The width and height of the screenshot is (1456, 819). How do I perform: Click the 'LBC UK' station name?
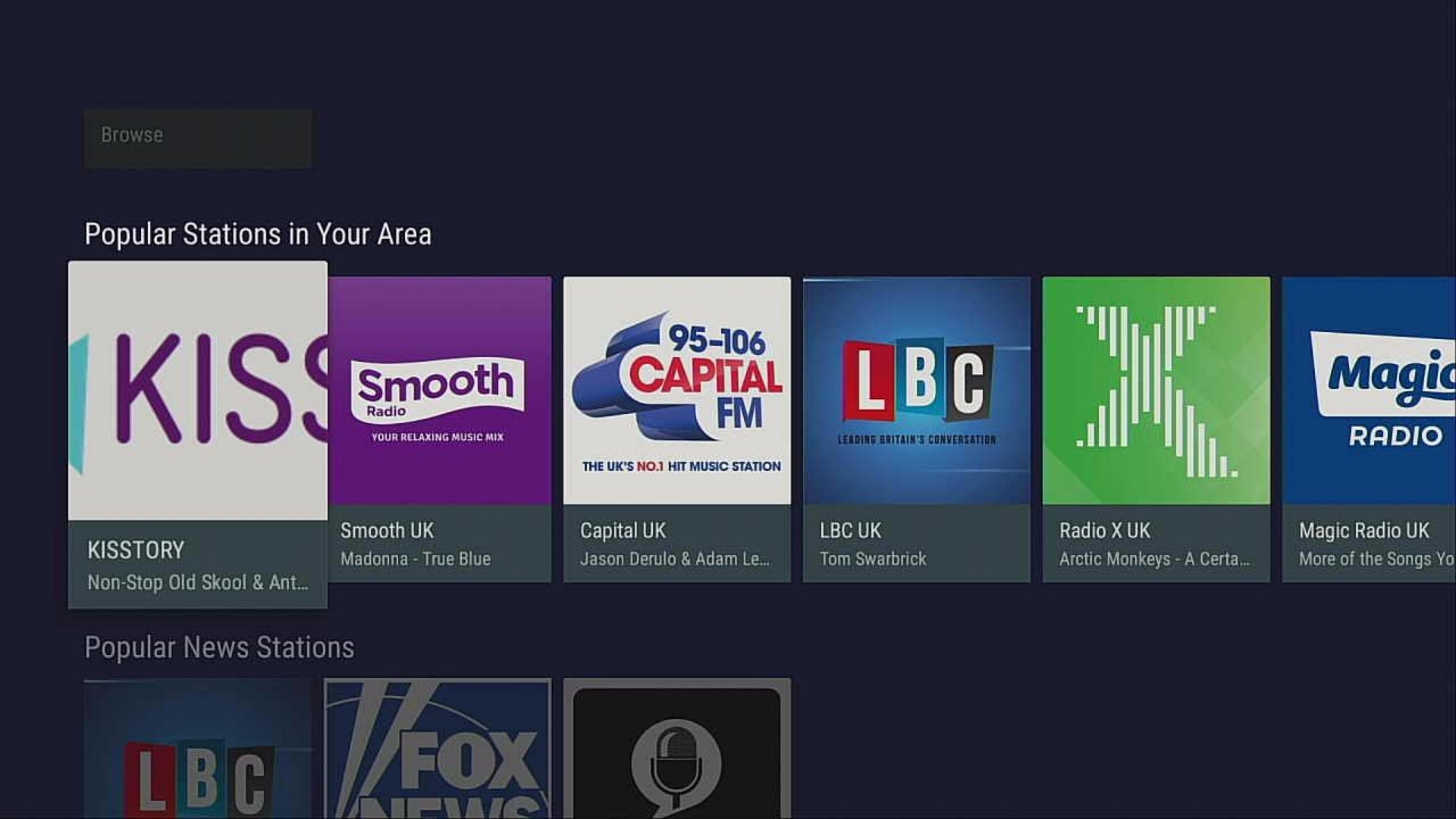(850, 531)
